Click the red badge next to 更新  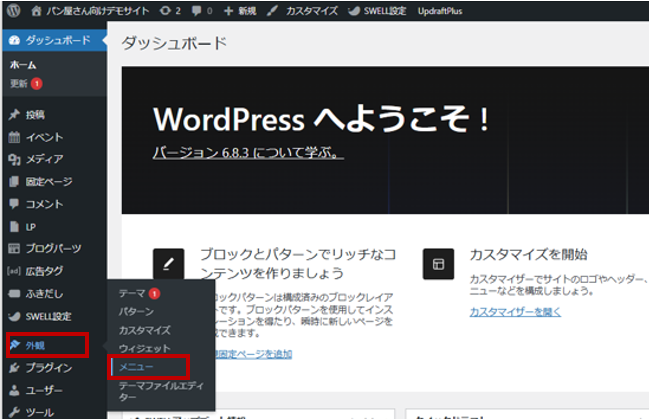coord(36,84)
